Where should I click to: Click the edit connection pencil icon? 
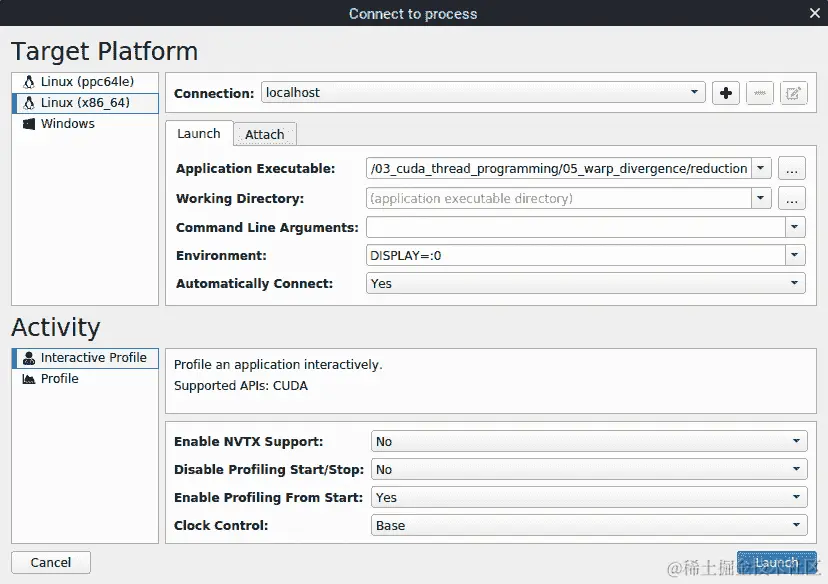click(793, 93)
